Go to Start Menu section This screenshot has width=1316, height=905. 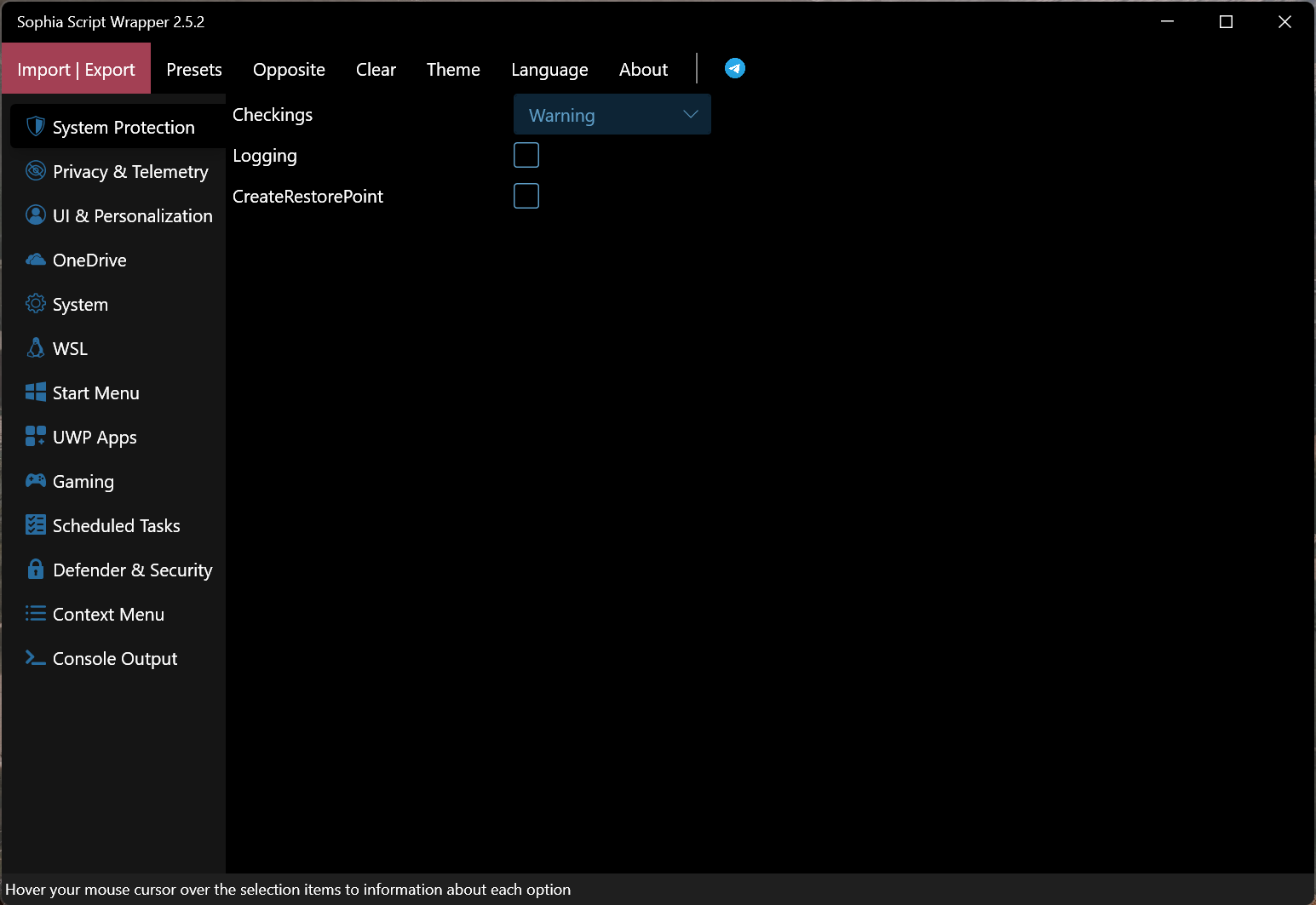(x=96, y=393)
